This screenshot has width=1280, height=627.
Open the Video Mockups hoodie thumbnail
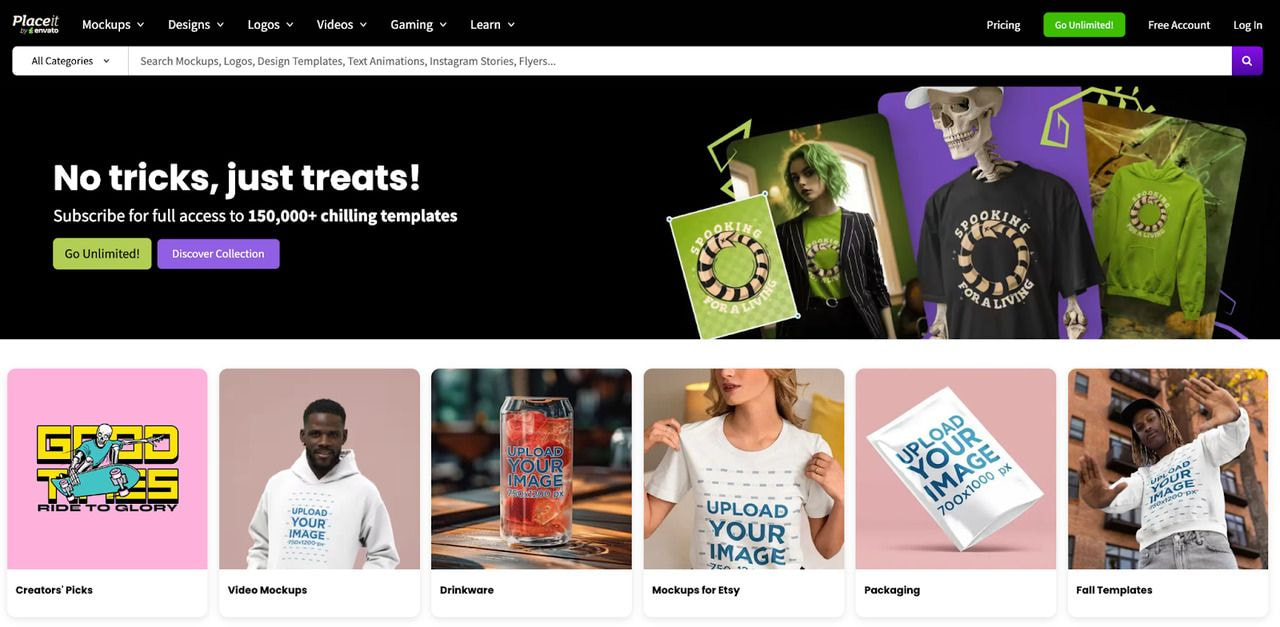coord(320,469)
